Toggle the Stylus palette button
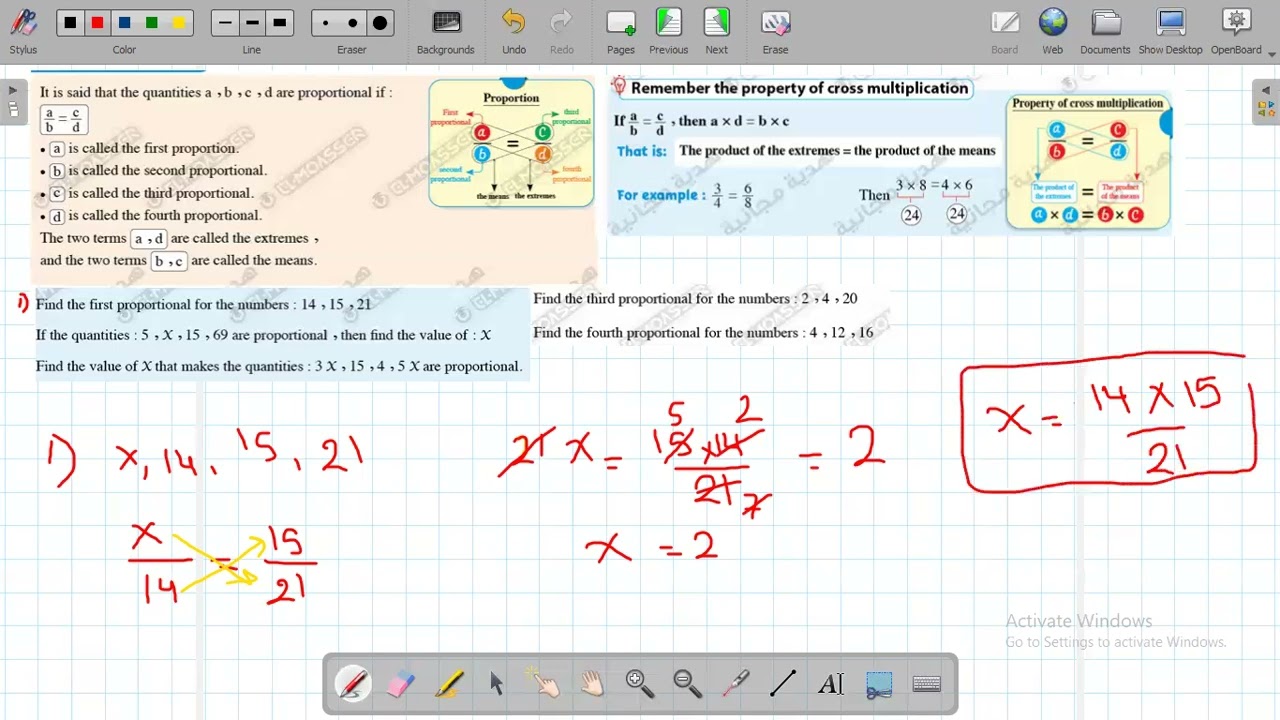 click(23, 30)
